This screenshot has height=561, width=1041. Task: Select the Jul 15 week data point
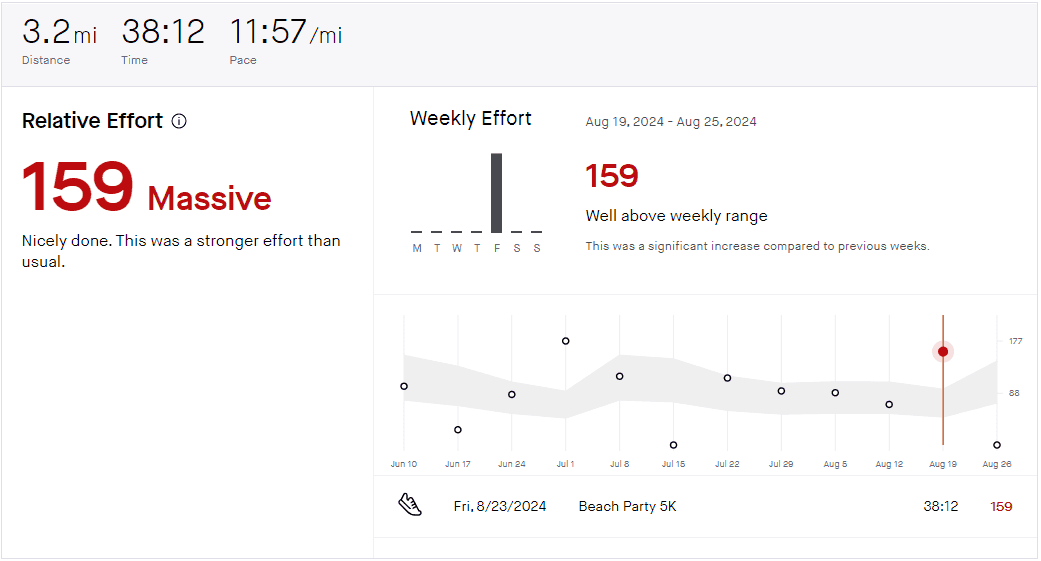(x=673, y=445)
